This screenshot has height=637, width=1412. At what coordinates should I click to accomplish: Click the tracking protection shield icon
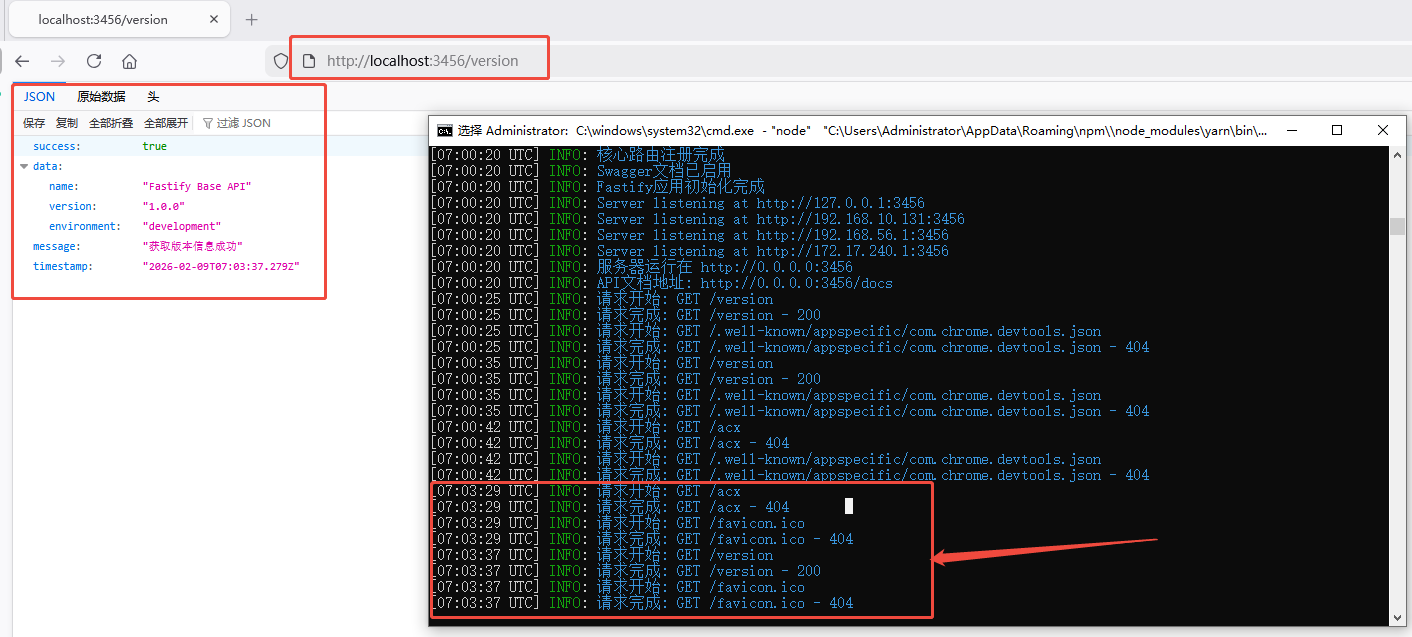(x=281, y=61)
